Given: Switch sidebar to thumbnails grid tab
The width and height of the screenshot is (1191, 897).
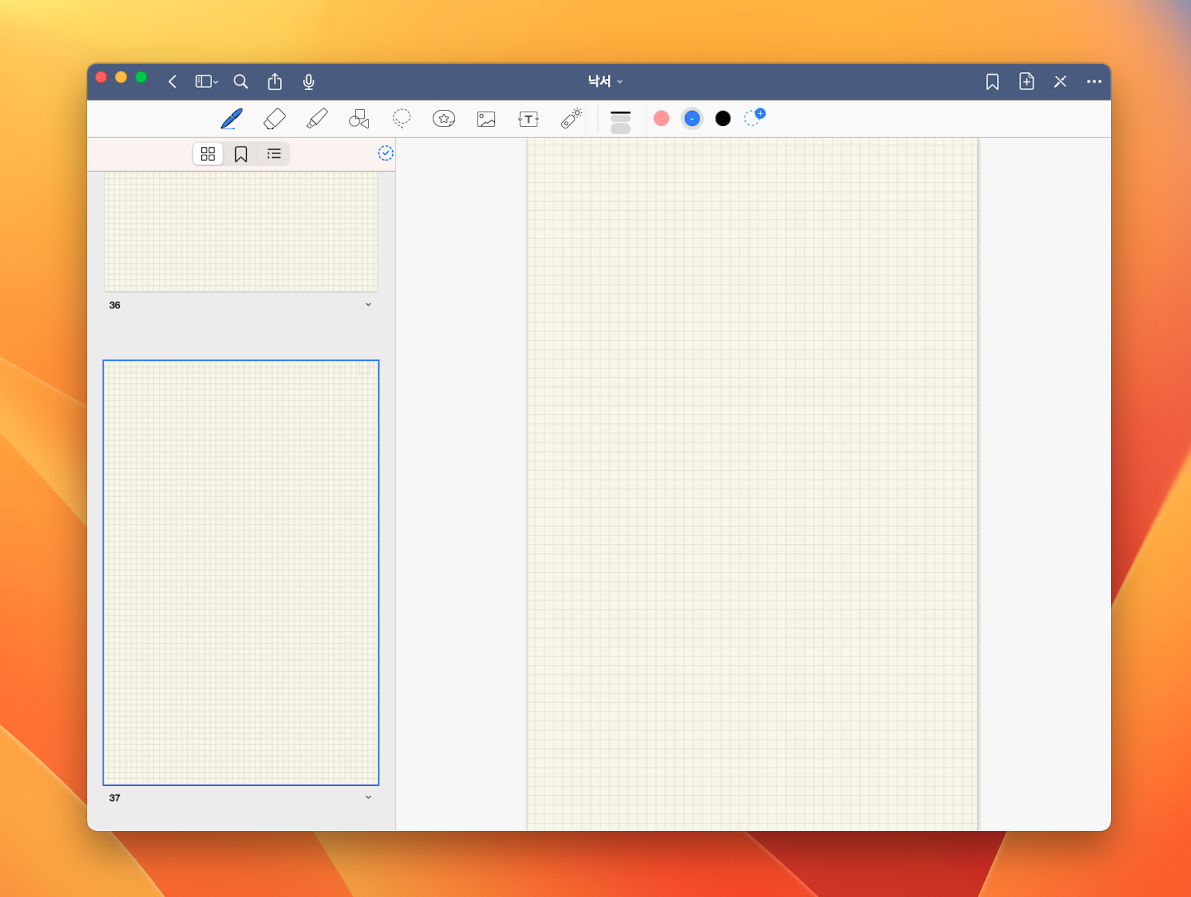Looking at the screenshot, I should [x=207, y=154].
